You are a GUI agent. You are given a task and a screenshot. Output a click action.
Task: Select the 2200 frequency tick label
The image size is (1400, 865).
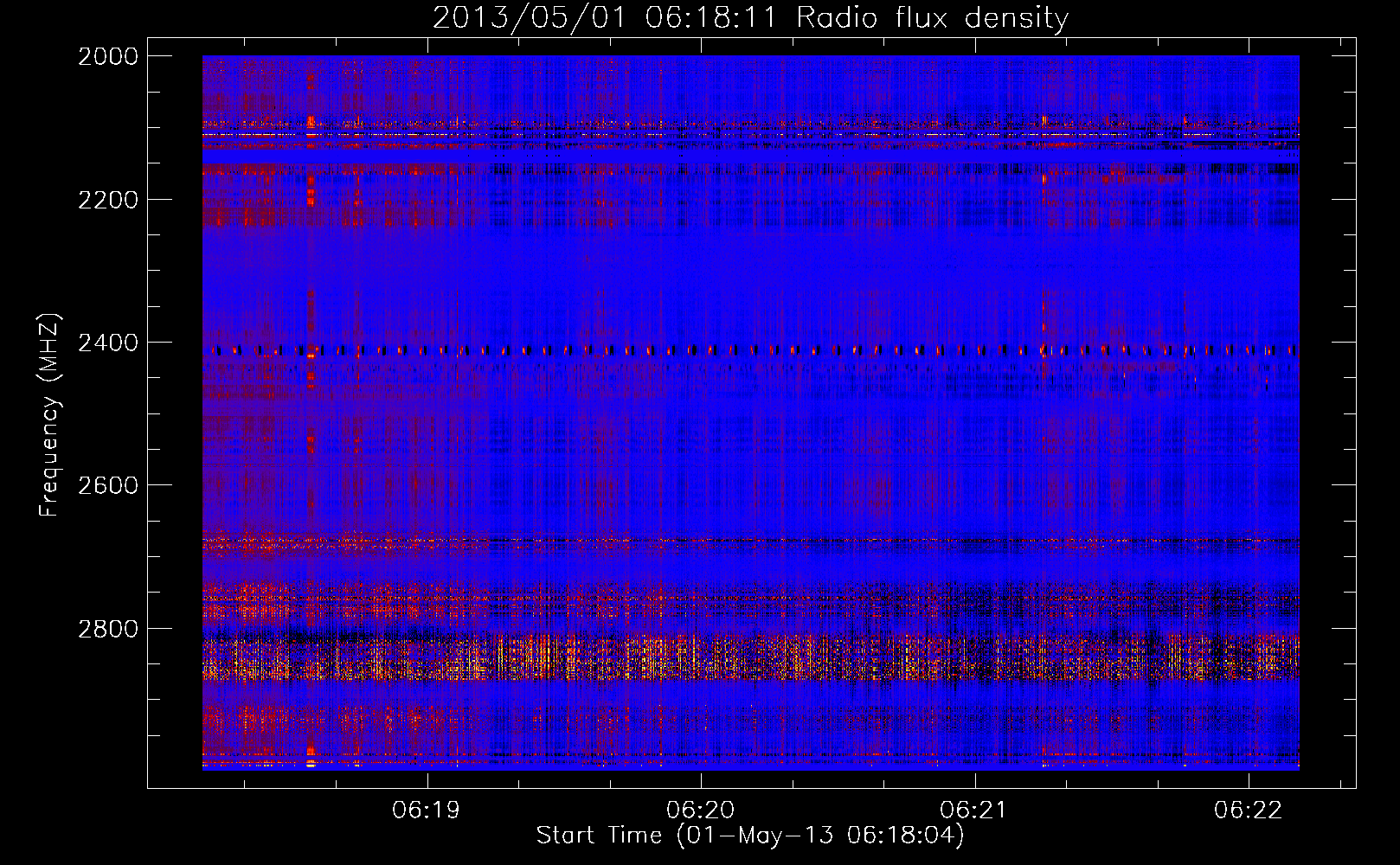(x=108, y=200)
